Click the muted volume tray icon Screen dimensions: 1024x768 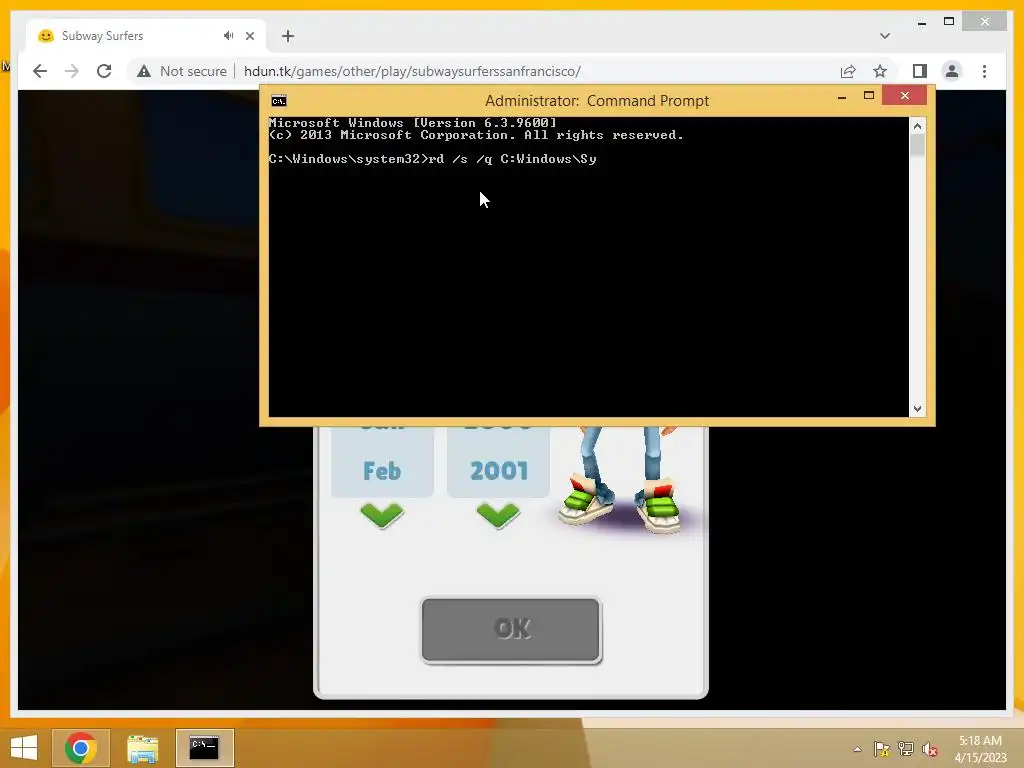(930, 749)
